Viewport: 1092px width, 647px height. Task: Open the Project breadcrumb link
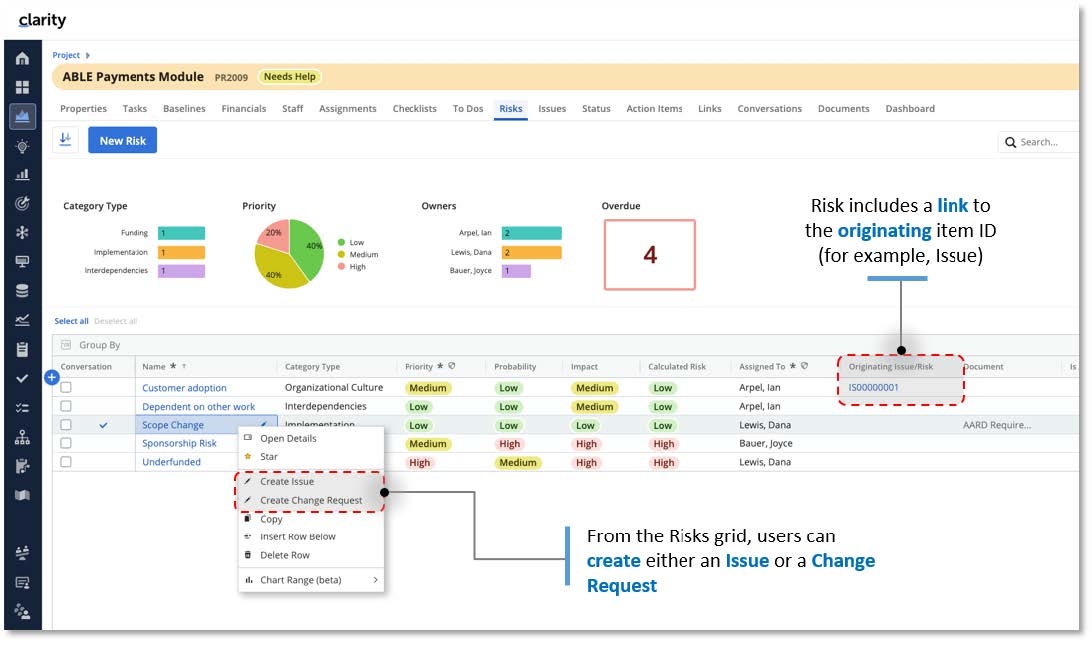(x=66, y=55)
